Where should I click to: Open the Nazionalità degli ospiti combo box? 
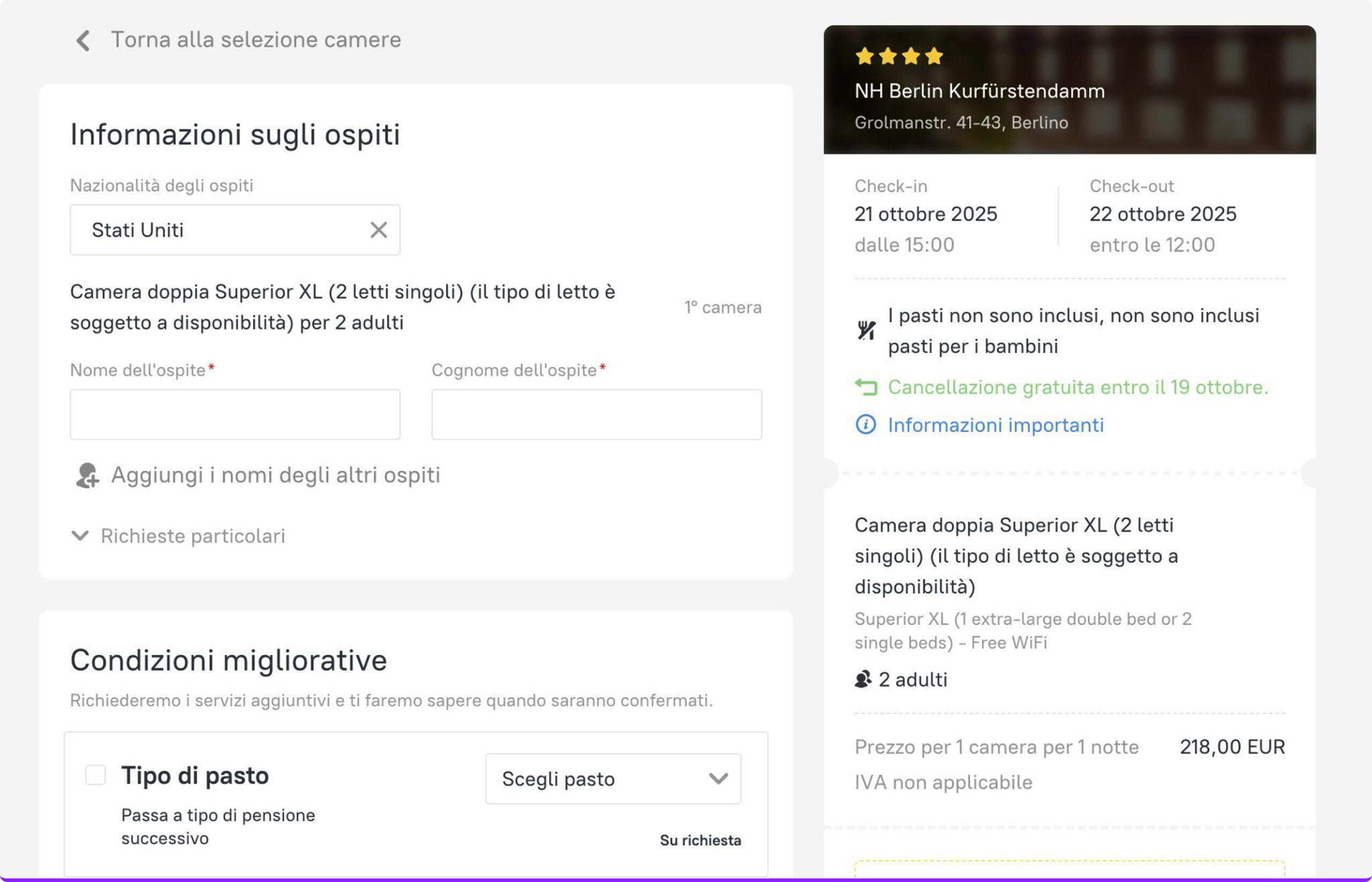pos(223,230)
